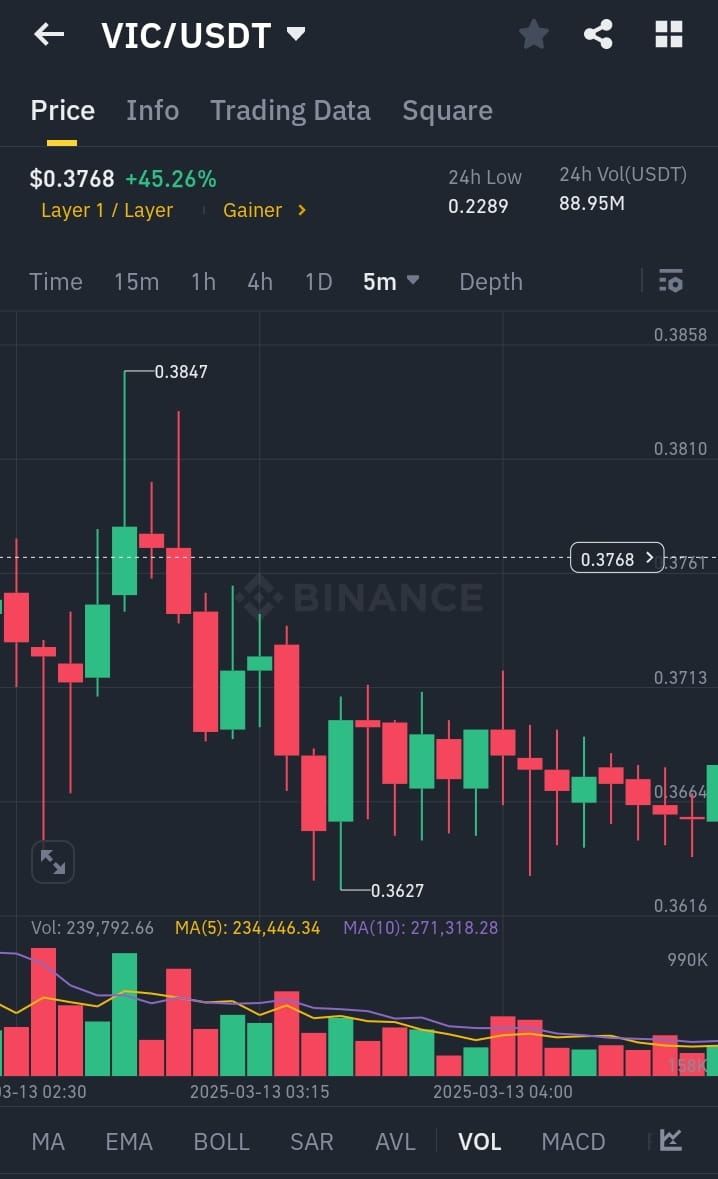The image size is (718, 1179).
Task: Toggle the AVL indicator
Action: [x=395, y=1141]
